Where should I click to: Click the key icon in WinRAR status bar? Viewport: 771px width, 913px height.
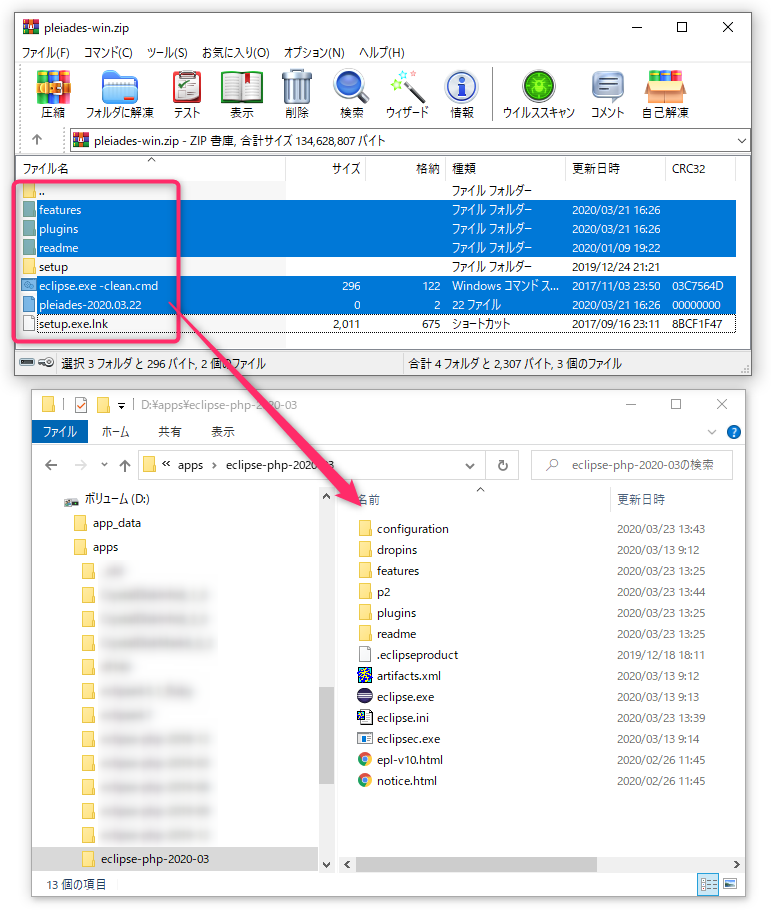tap(46, 362)
